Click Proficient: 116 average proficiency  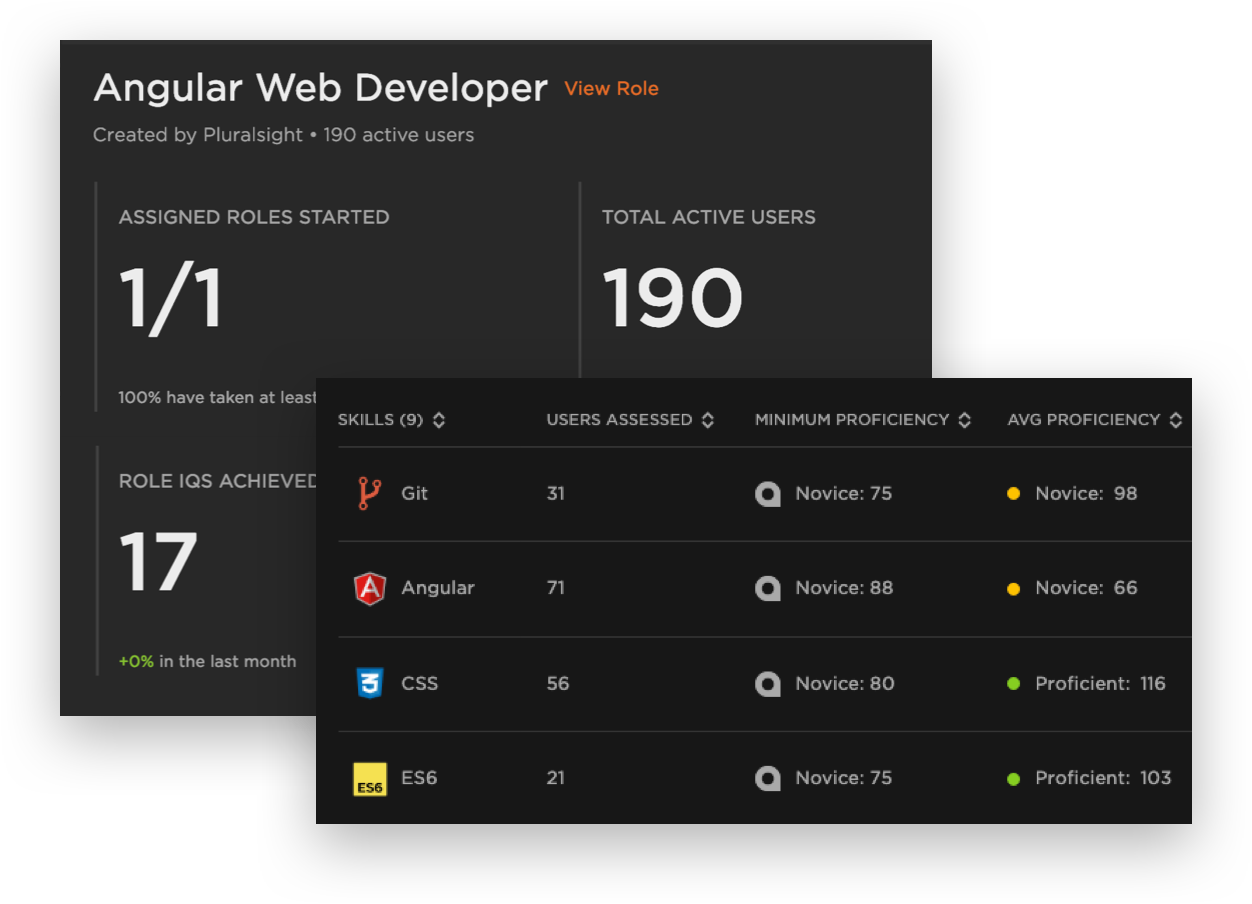coord(1100,684)
